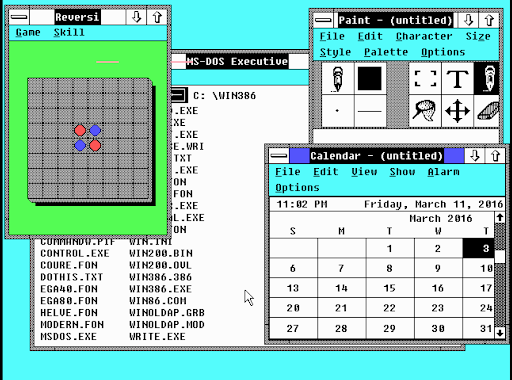Click the highlighted pencil tool in Paint
Viewport: 512px width, 380px height.
coord(487,78)
